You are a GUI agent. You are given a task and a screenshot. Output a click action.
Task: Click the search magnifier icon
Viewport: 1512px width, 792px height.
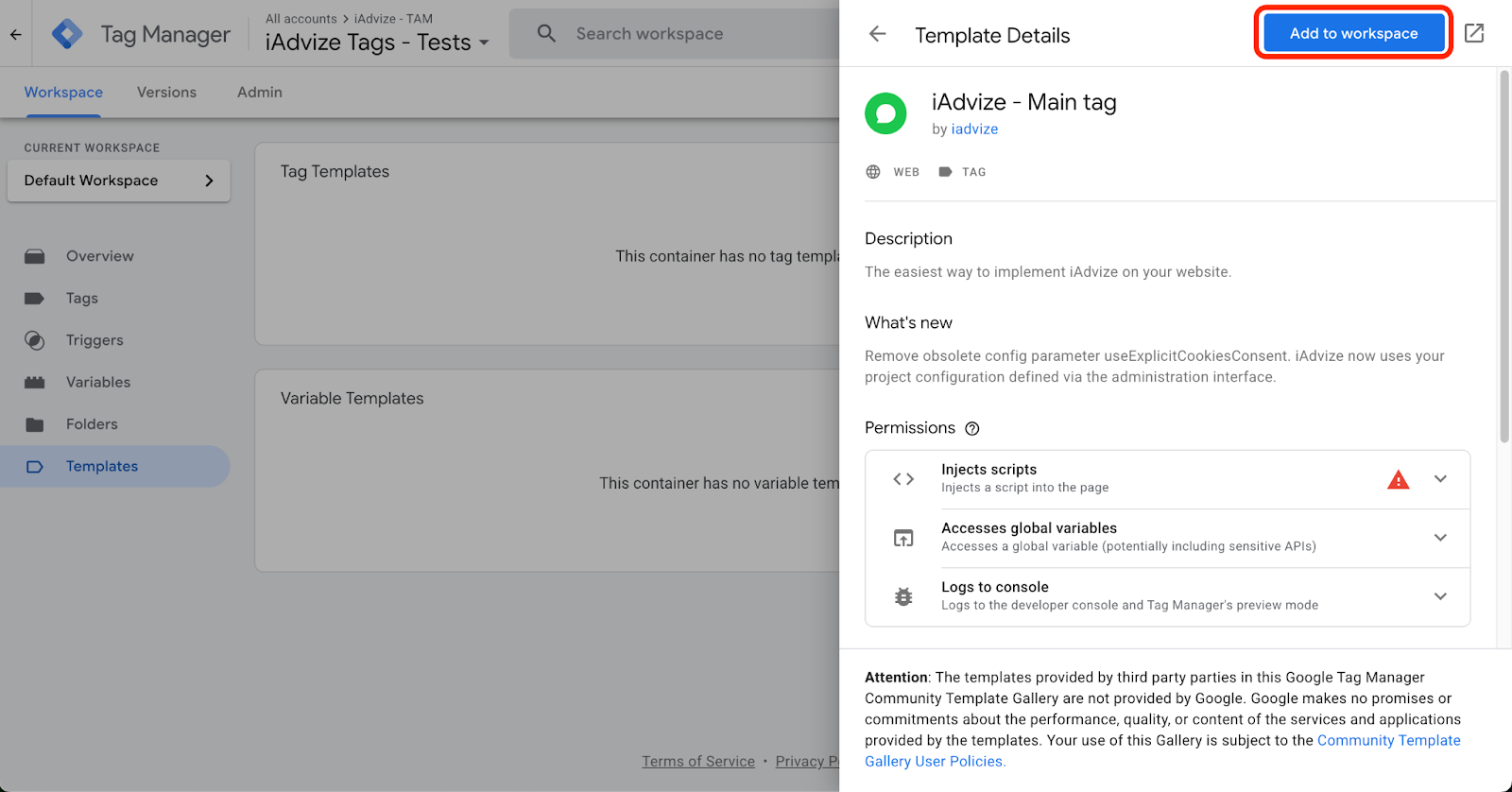coord(546,34)
